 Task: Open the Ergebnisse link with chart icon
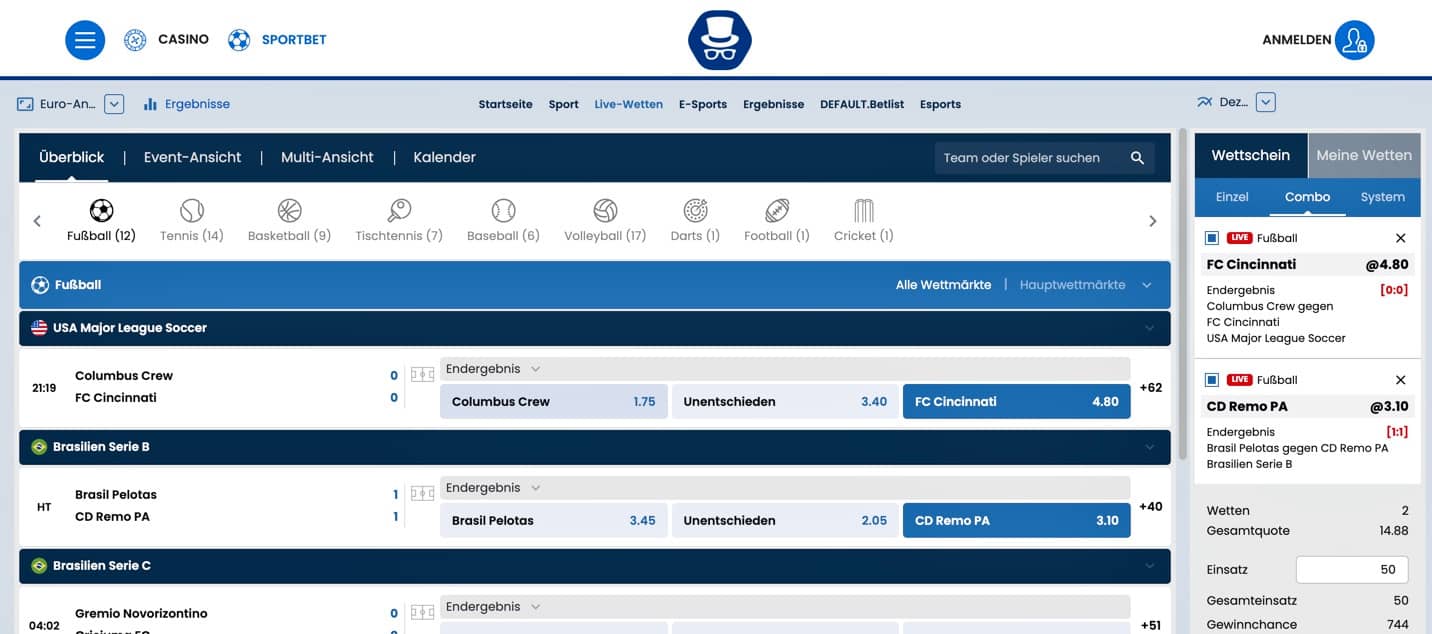tap(187, 104)
